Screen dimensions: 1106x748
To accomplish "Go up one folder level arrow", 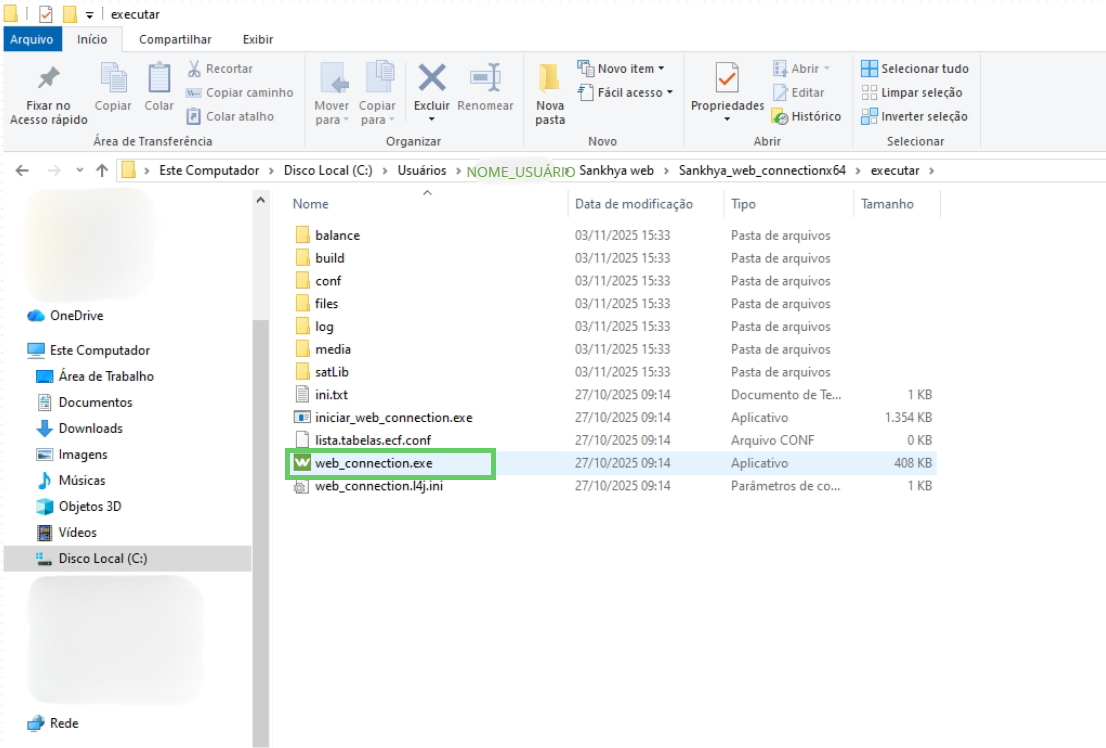I will pos(102,170).
